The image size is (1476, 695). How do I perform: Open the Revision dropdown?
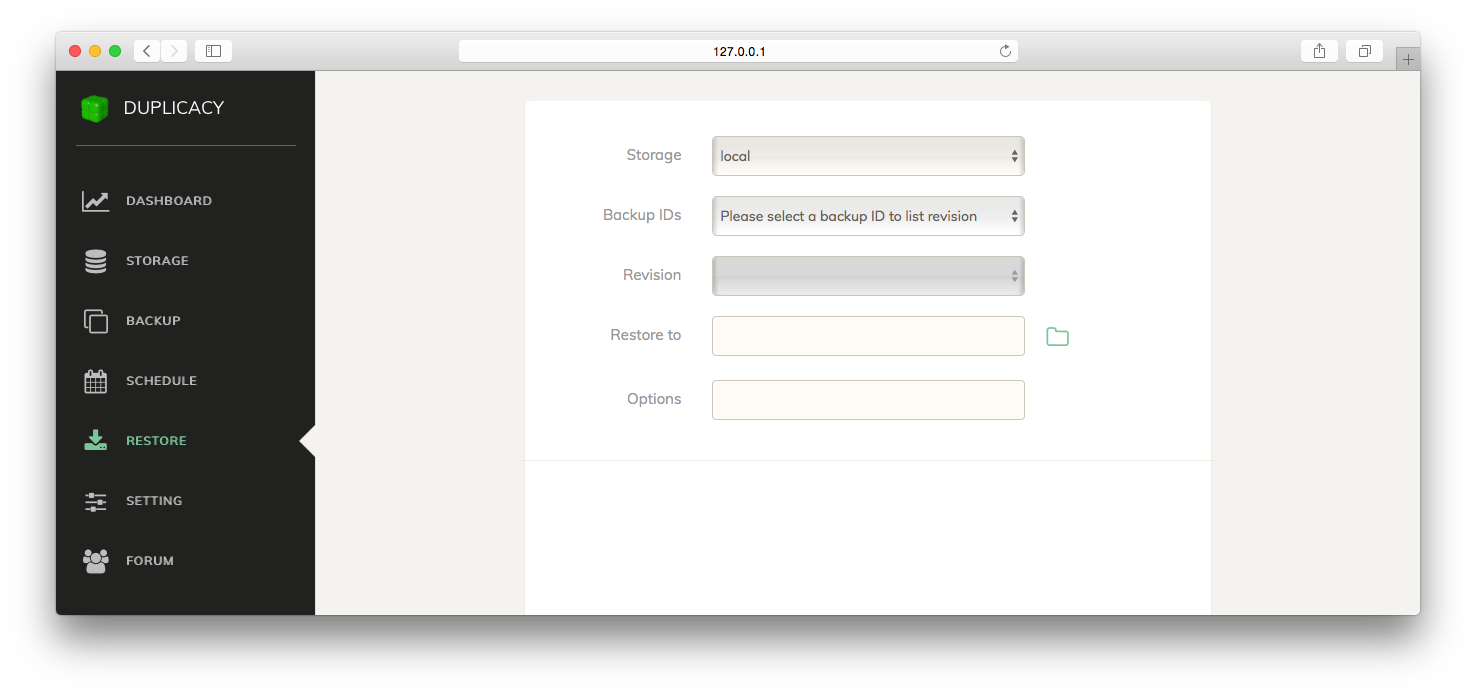(x=868, y=276)
